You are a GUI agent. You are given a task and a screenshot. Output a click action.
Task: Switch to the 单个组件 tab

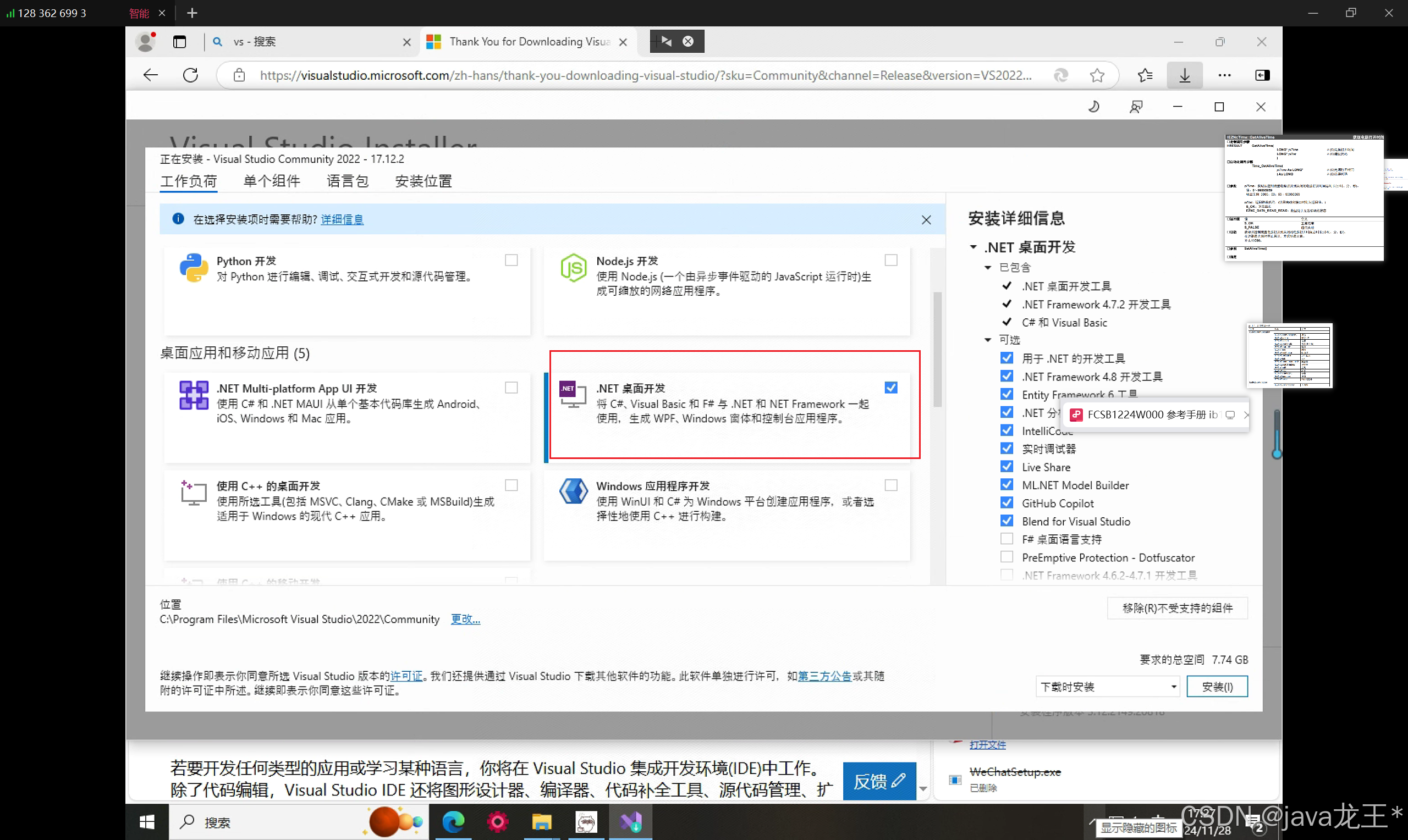click(272, 181)
